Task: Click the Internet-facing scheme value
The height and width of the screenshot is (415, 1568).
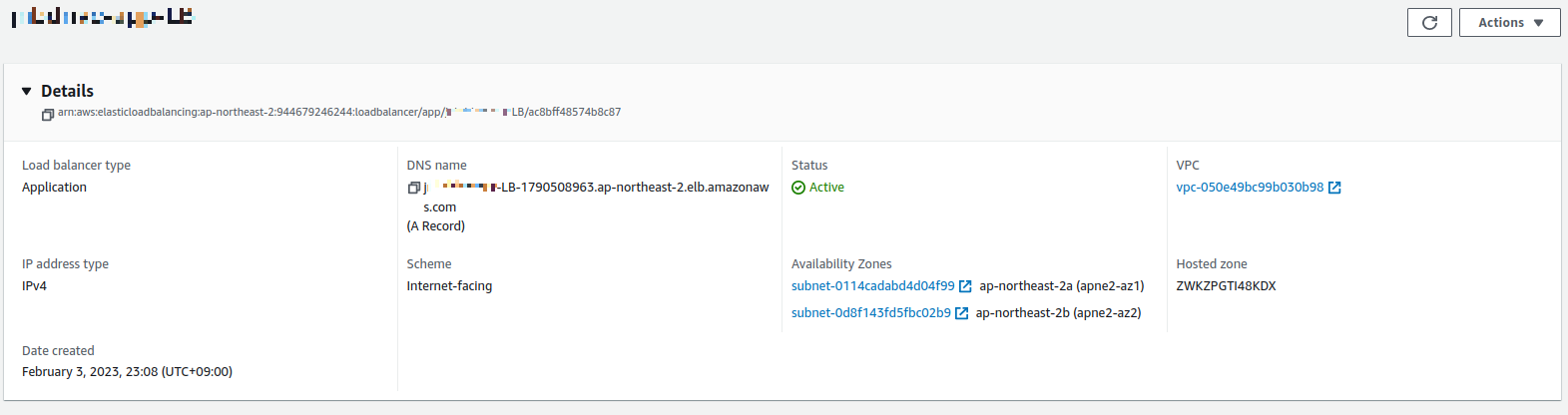Action: point(449,286)
